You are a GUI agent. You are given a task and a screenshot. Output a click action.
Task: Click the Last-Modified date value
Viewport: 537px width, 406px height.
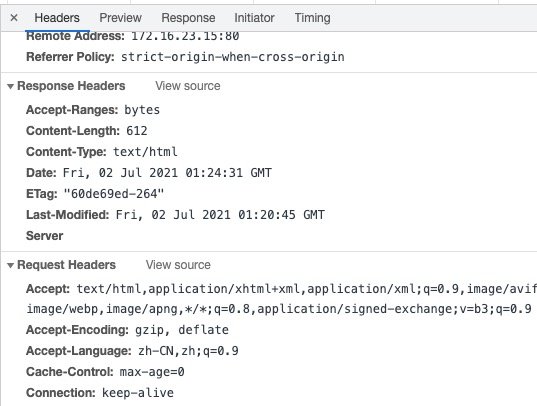(x=220, y=215)
